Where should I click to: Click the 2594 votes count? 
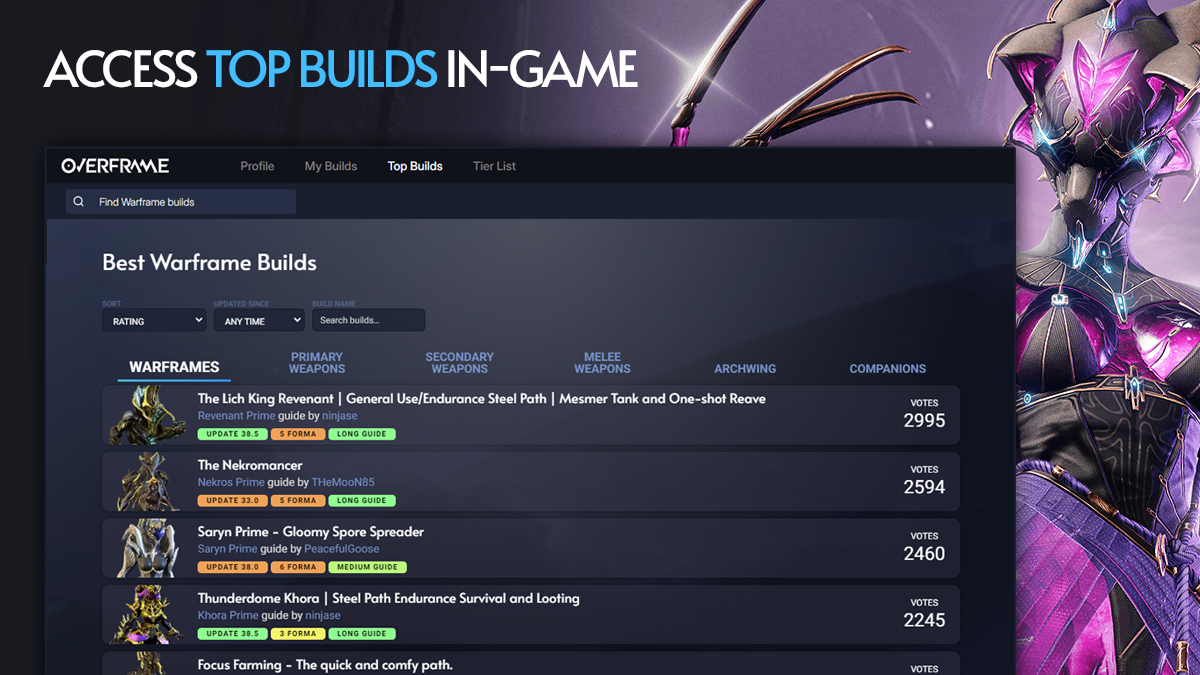[924, 487]
